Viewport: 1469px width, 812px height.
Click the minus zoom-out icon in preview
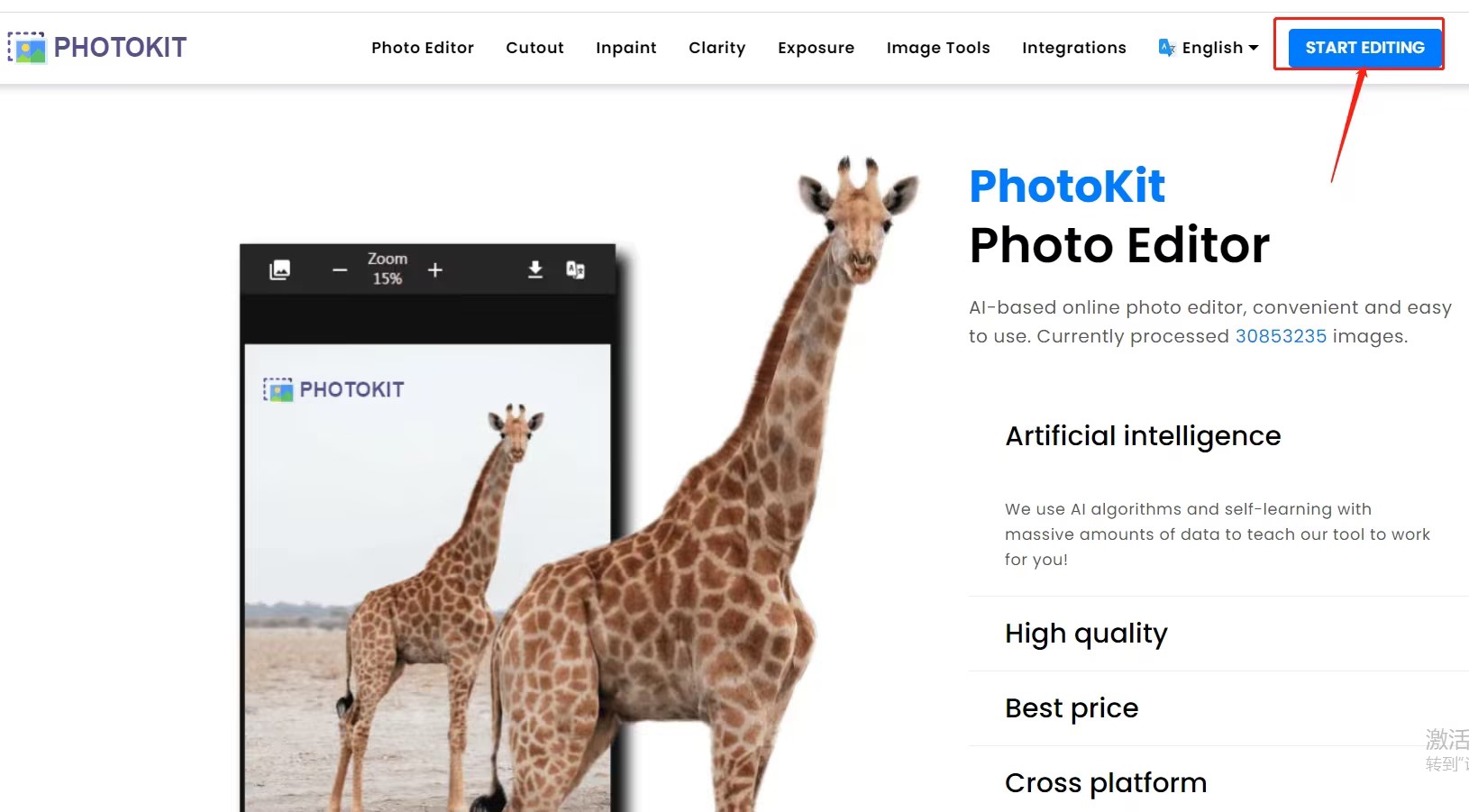click(340, 269)
